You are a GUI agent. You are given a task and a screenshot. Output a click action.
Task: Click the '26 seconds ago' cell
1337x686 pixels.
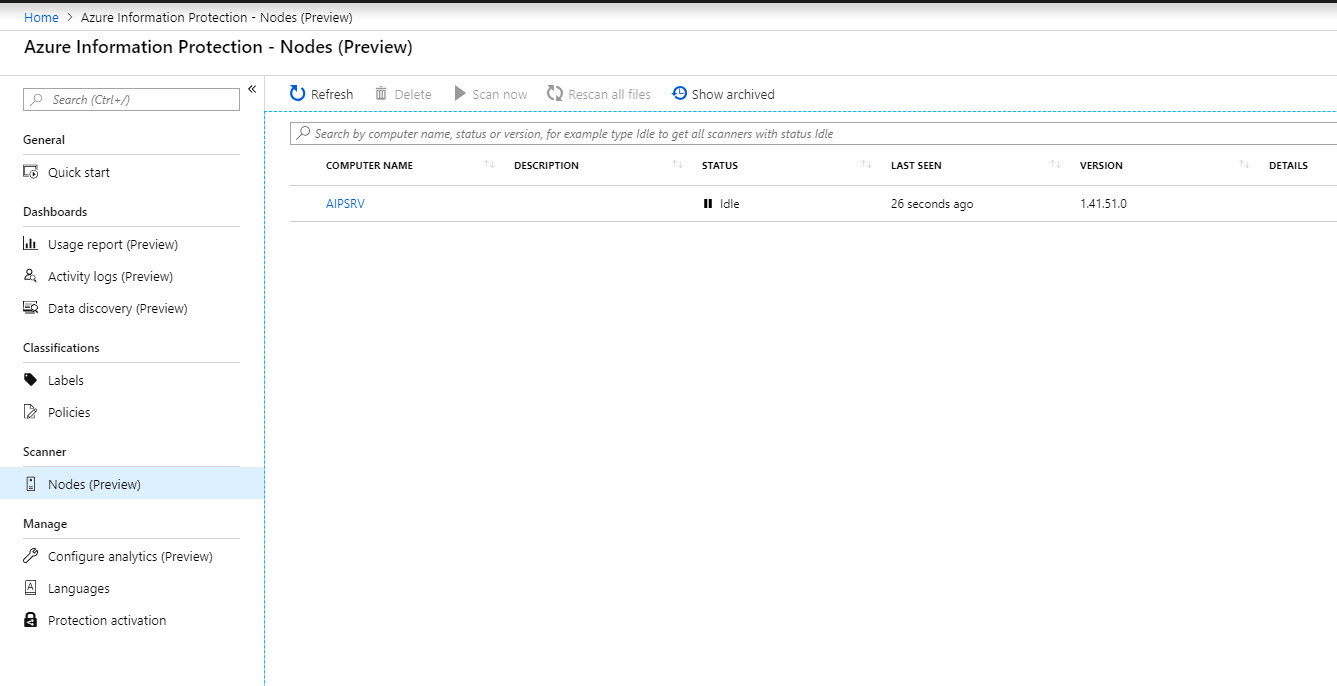932,204
